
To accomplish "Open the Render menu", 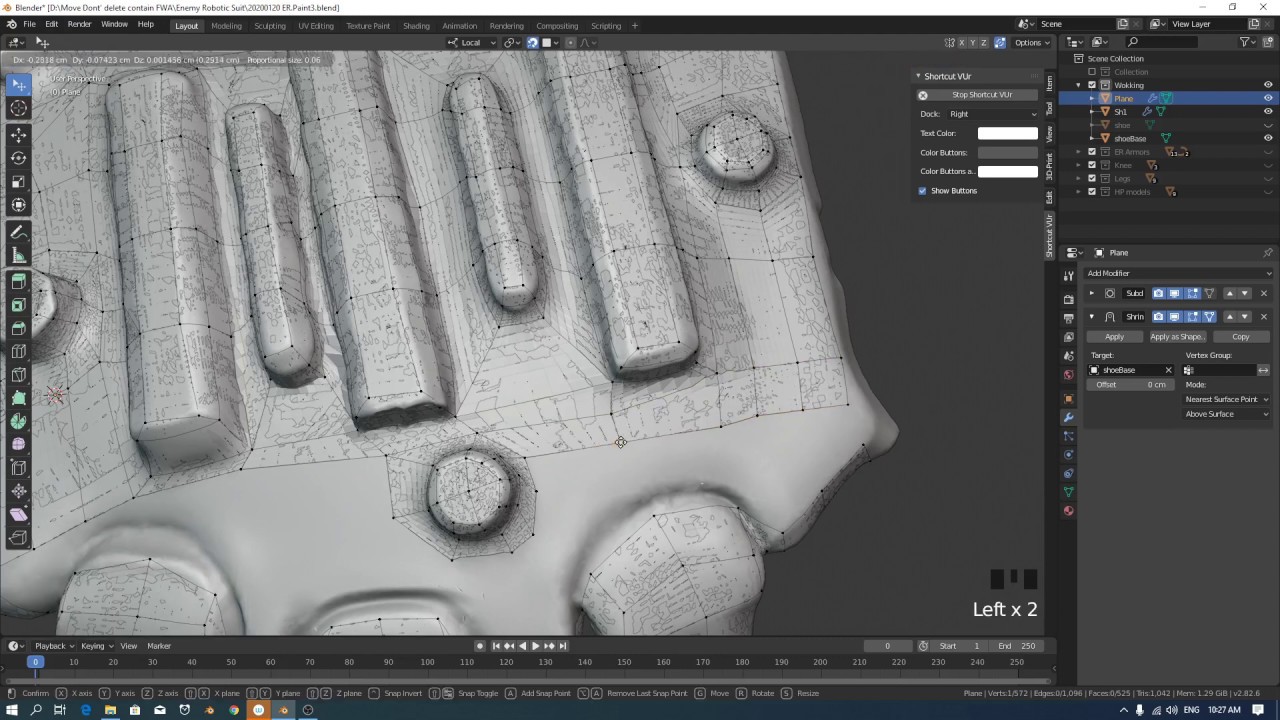I will point(79,24).
